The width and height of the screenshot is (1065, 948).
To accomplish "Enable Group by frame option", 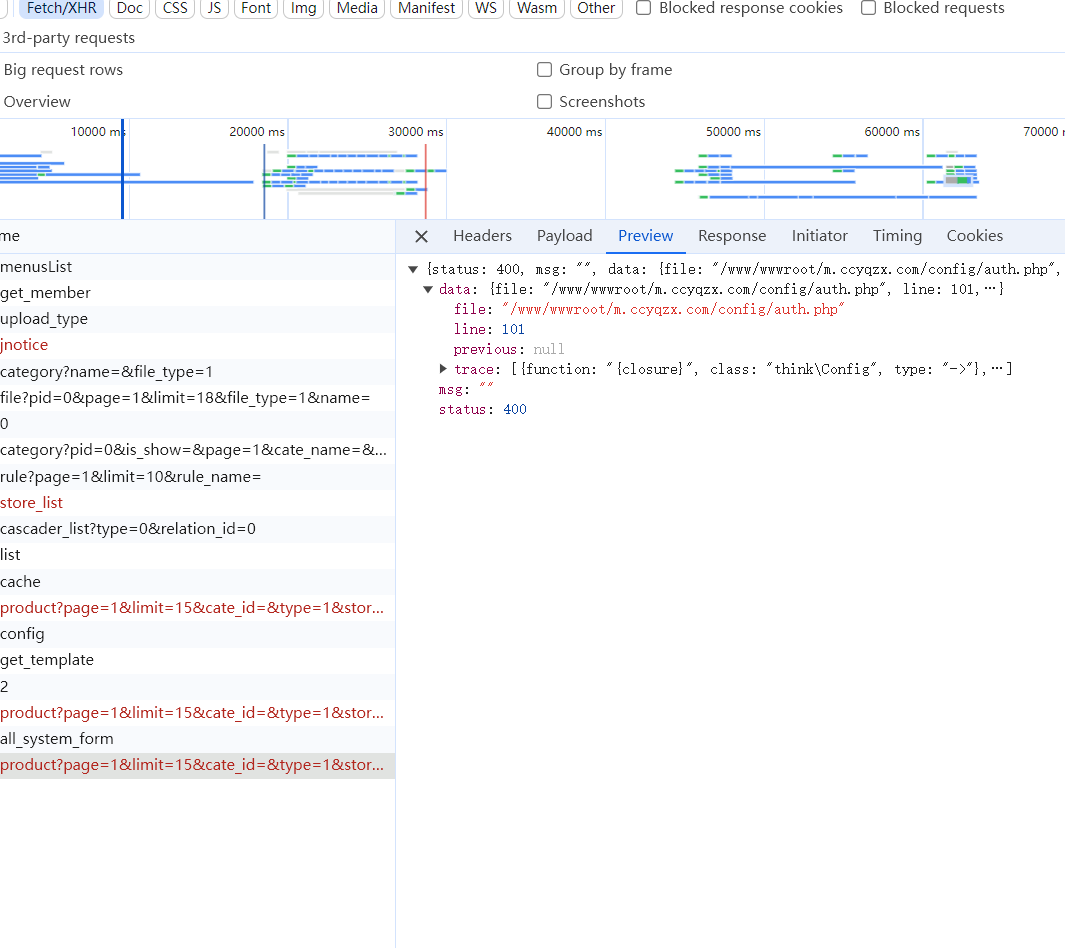I will click(545, 70).
